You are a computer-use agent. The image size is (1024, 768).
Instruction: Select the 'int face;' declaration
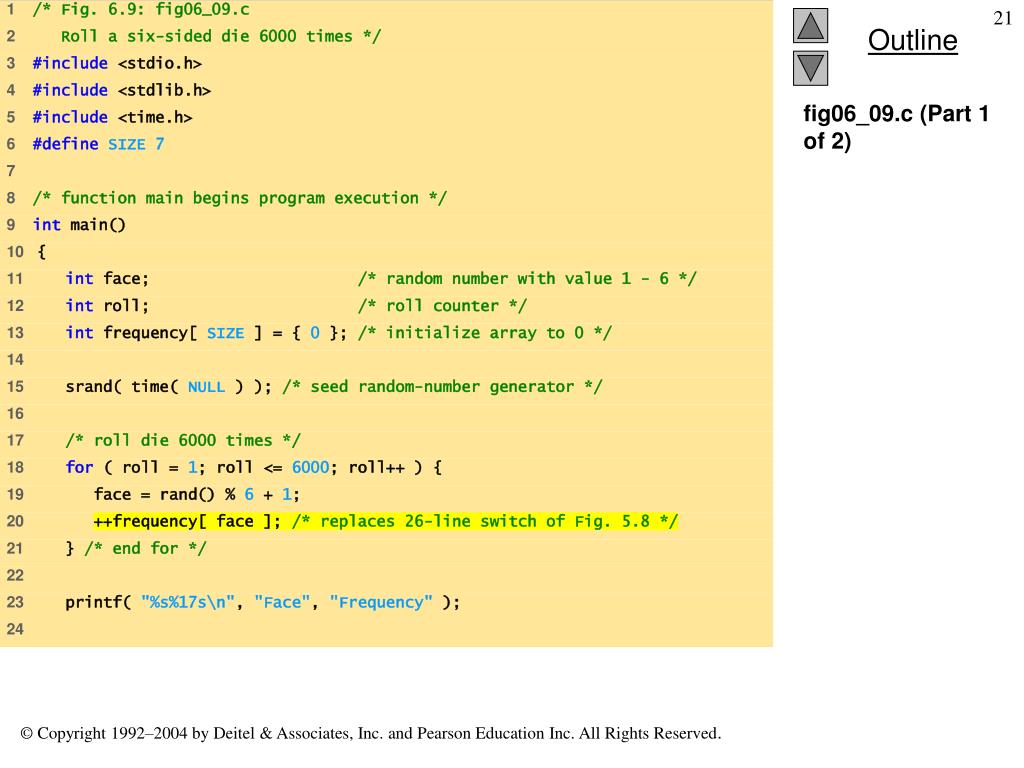coord(107,279)
